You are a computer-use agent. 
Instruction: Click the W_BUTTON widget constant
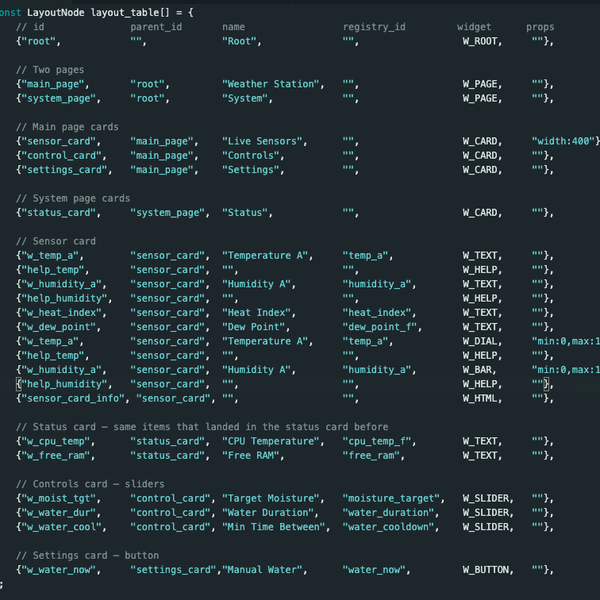486,570
